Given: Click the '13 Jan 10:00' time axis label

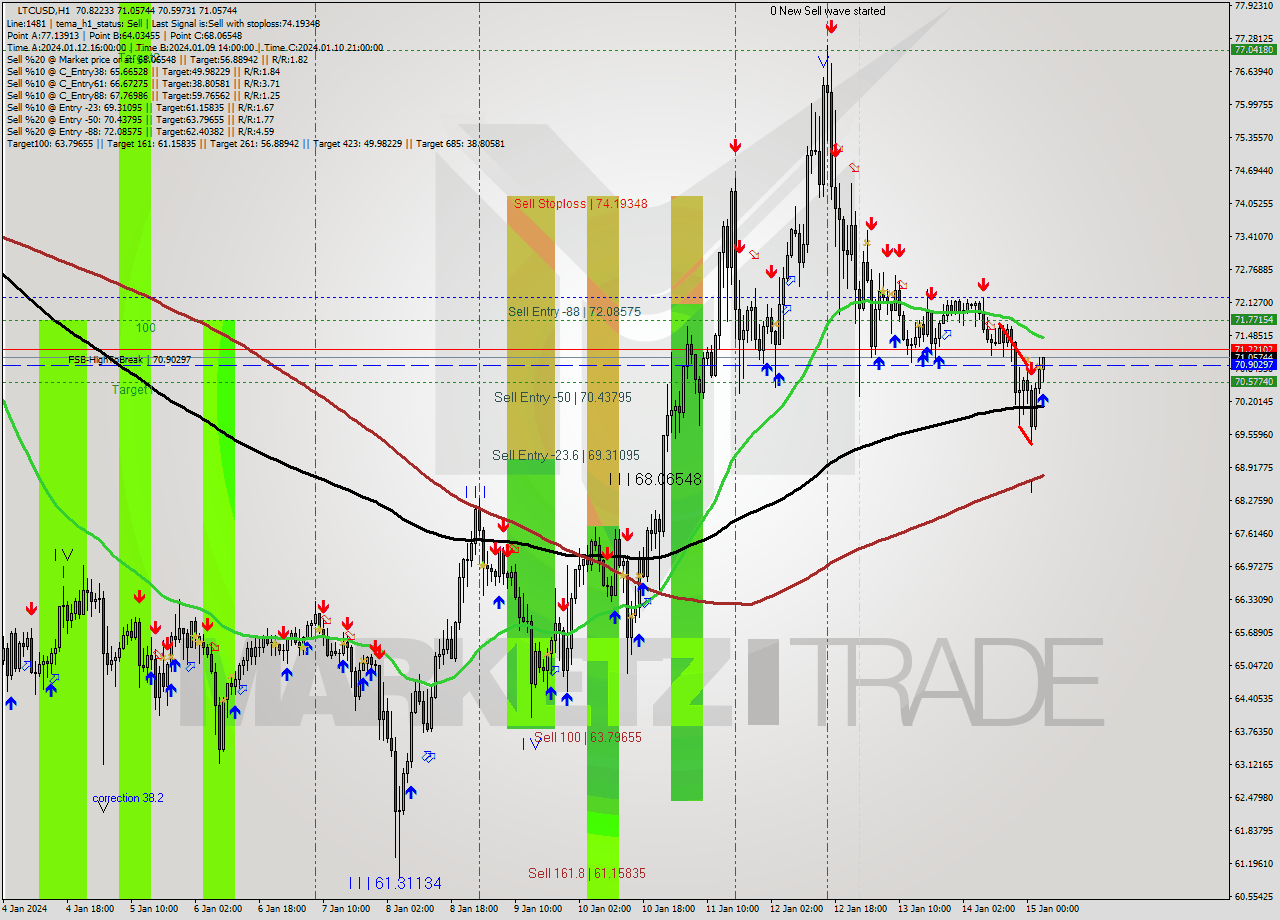Looking at the screenshot, I should click(925, 909).
